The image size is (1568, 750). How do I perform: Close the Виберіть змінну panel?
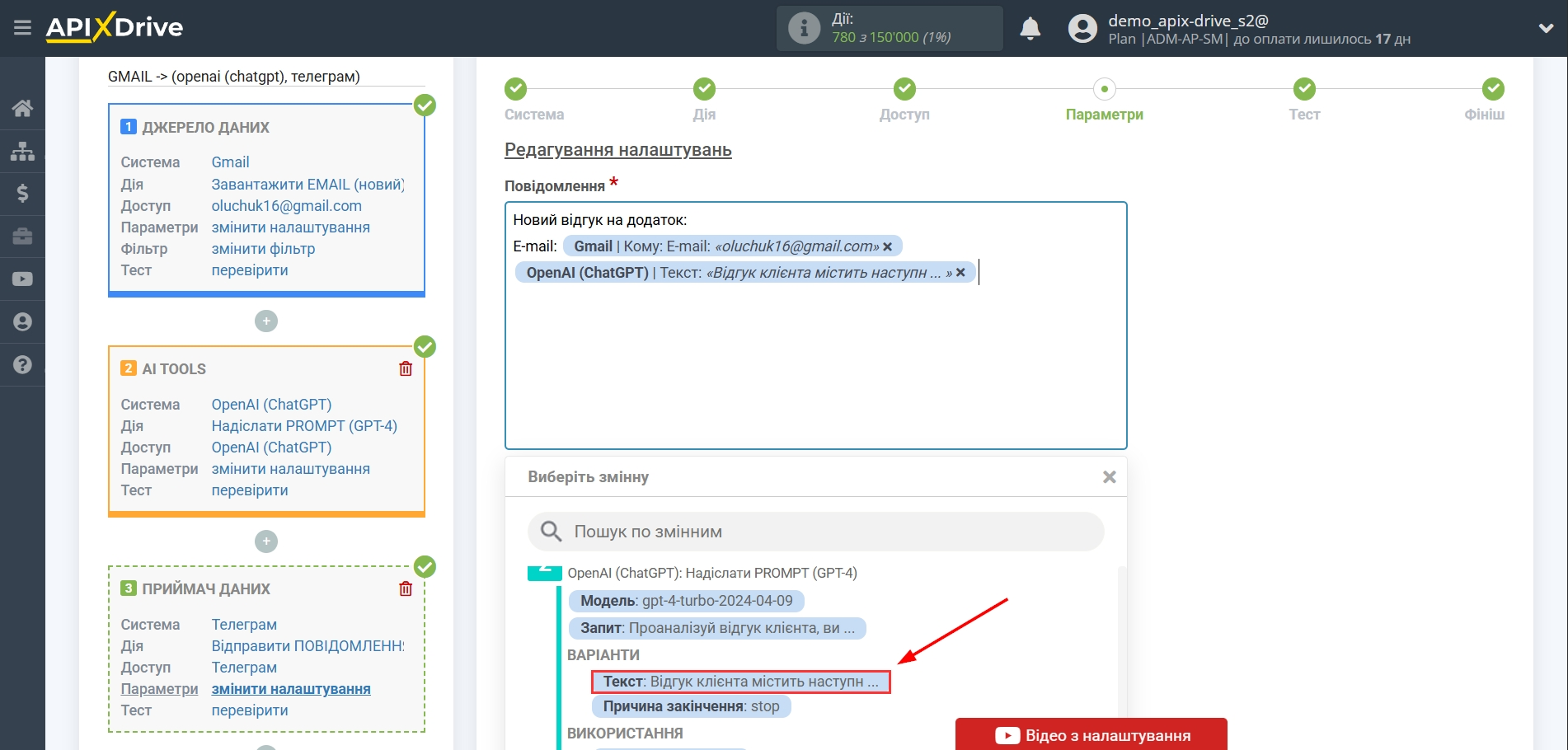(x=1110, y=477)
